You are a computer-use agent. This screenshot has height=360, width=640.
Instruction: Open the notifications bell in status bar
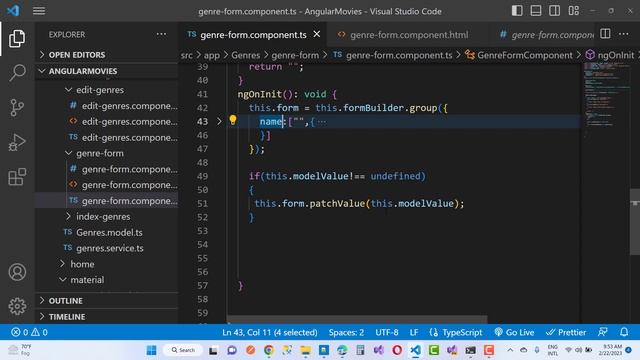click(624, 332)
